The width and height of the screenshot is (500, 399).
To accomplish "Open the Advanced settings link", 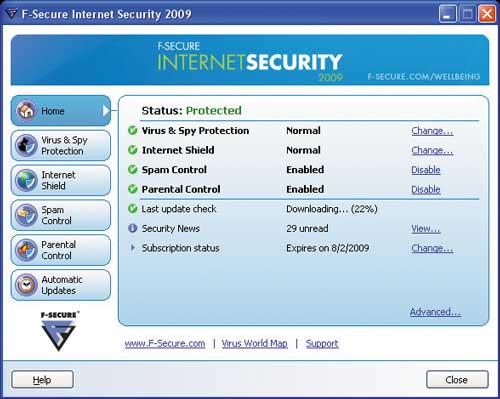I will click(x=435, y=312).
